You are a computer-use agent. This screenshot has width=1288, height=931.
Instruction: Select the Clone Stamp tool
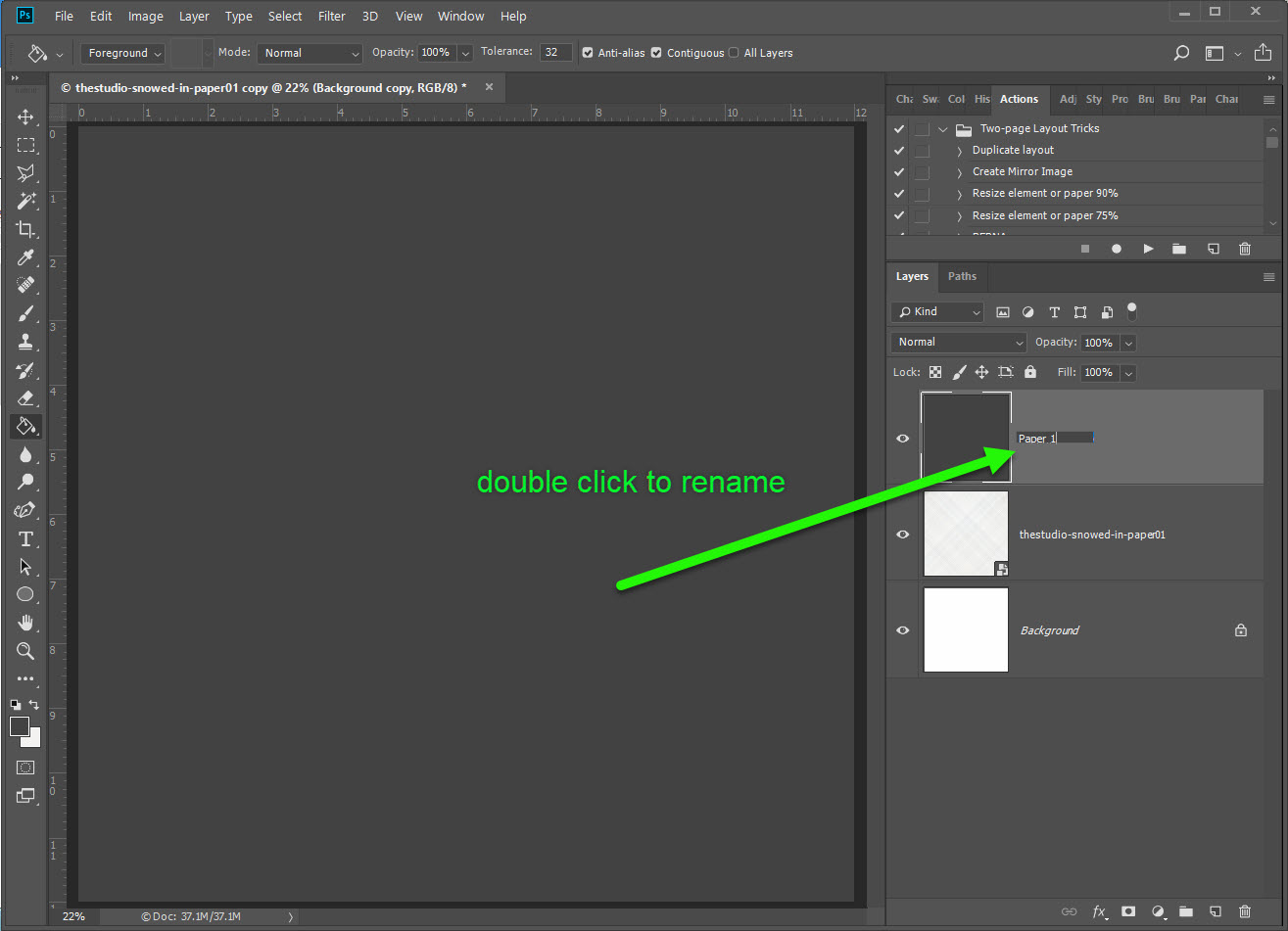pos(25,342)
